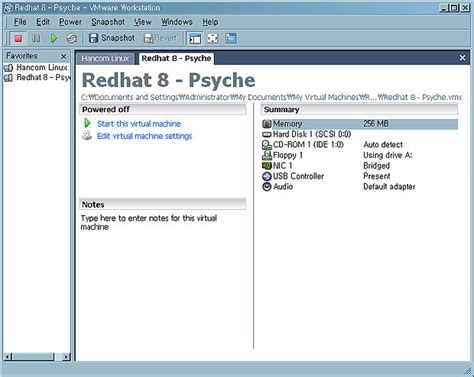The width and height of the screenshot is (474, 377).
Task: Select Hancom Linux in Favorites list
Action: point(42,67)
